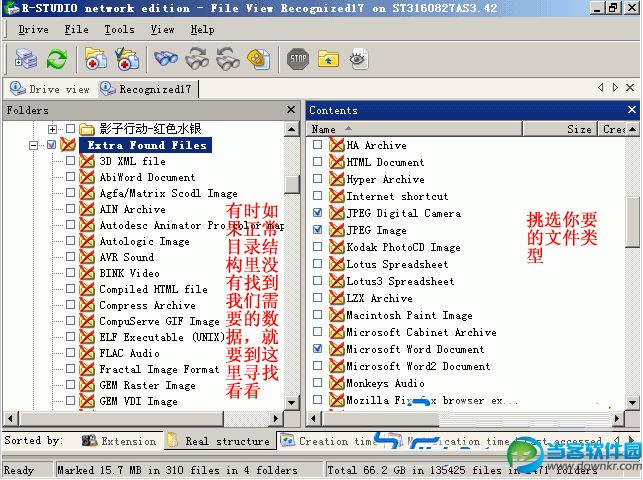Click the Extra Found Files crossed folder icon
Screen dimensions: 643x480
click(x=68, y=145)
